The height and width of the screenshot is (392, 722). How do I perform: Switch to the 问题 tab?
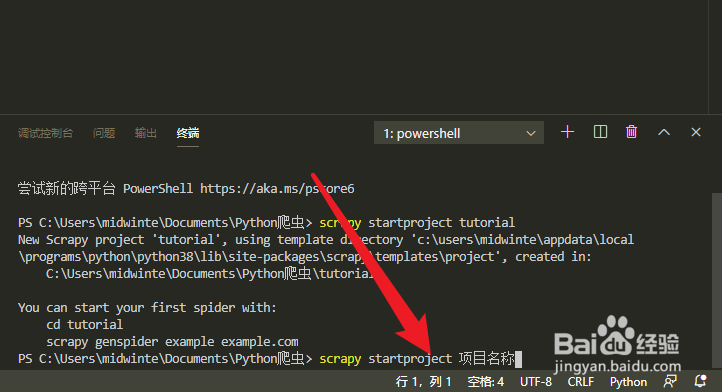click(104, 133)
